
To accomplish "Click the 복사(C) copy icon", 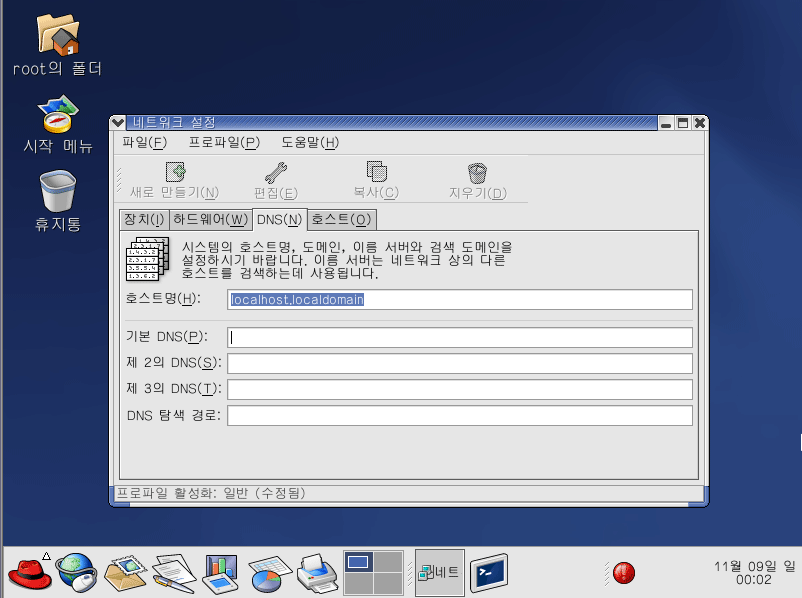I will click(376, 171).
